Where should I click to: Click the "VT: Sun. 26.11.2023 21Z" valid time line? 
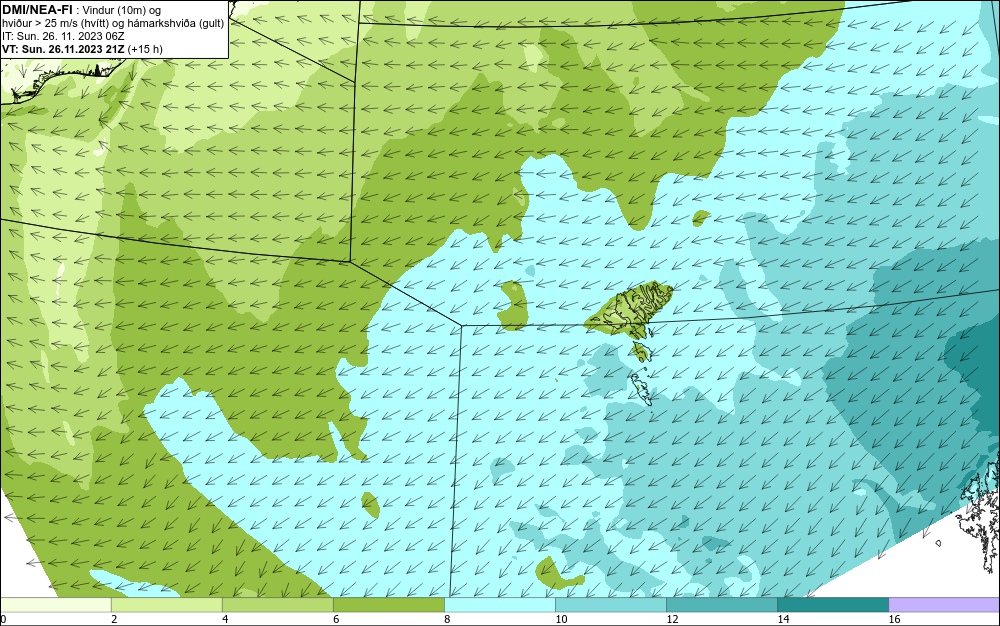tap(82, 48)
